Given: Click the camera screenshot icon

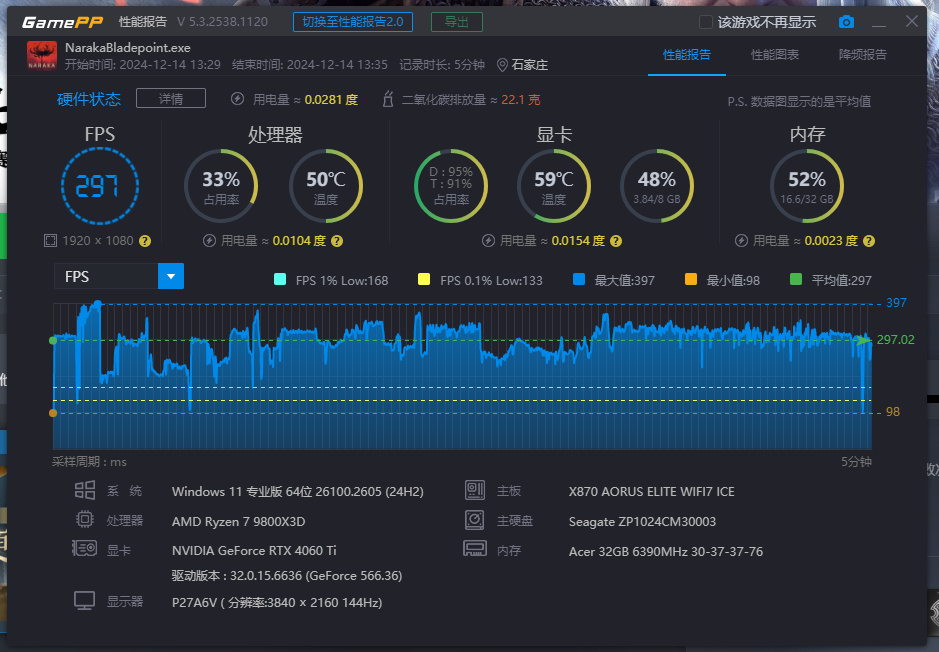Looking at the screenshot, I should click(x=846, y=22).
